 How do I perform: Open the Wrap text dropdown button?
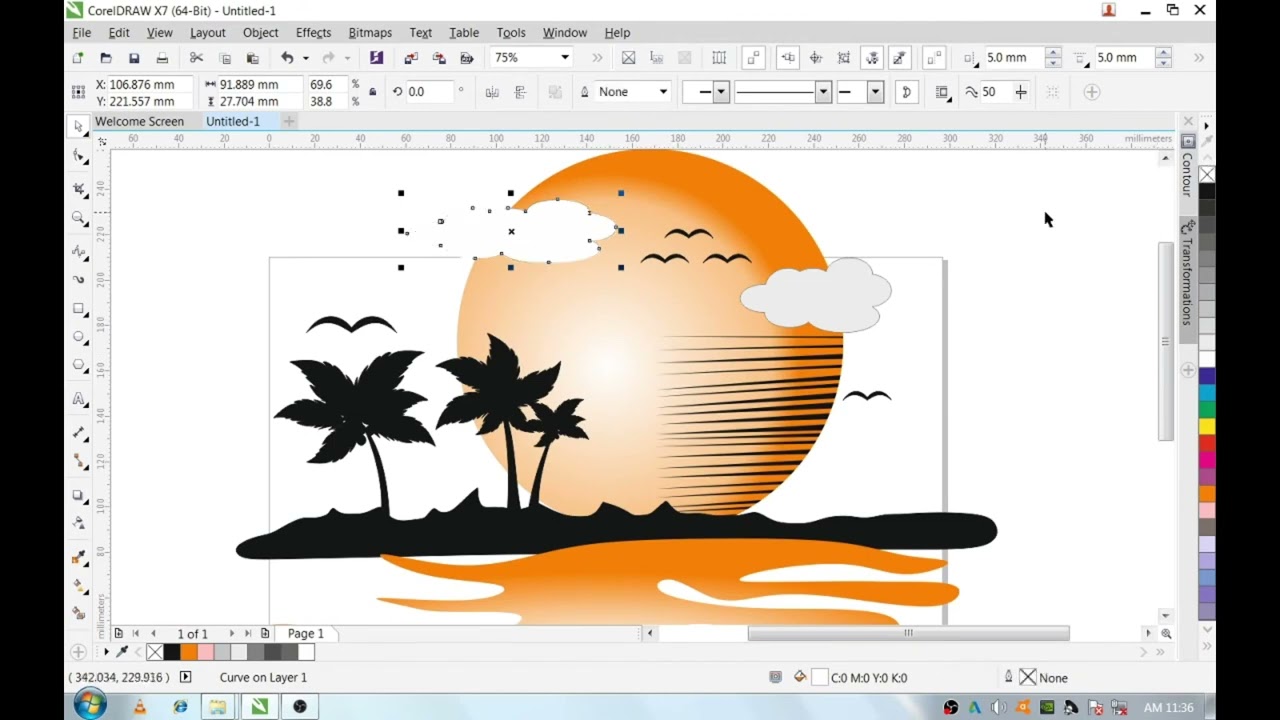(x=942, y=92)
